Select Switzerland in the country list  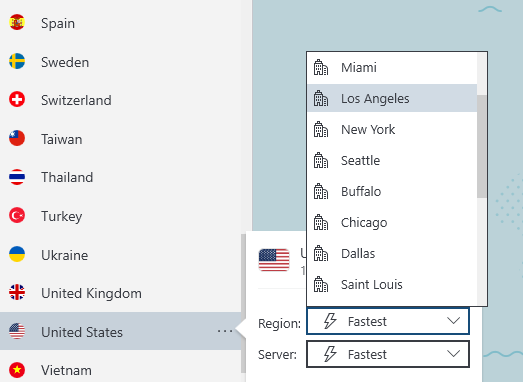pos(120,100)
